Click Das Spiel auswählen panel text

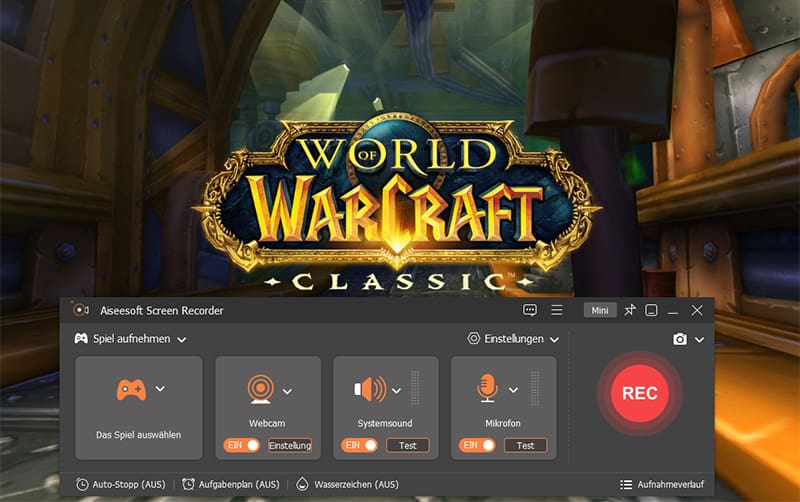(x=138, y=435)
